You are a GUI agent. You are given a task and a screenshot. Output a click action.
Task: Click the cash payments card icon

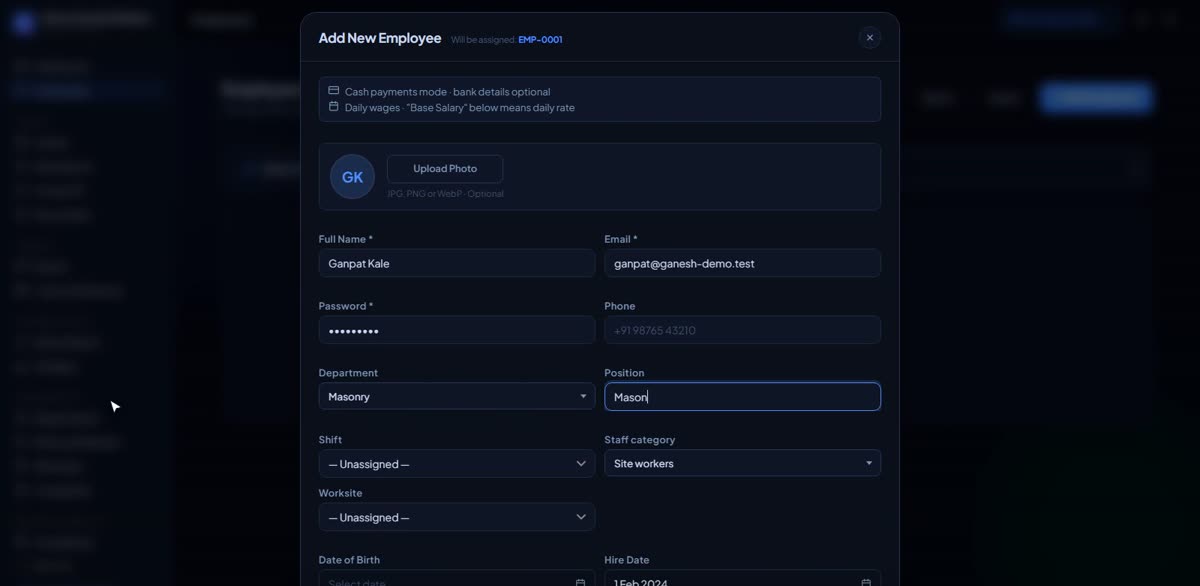click(x=334, y=91)
